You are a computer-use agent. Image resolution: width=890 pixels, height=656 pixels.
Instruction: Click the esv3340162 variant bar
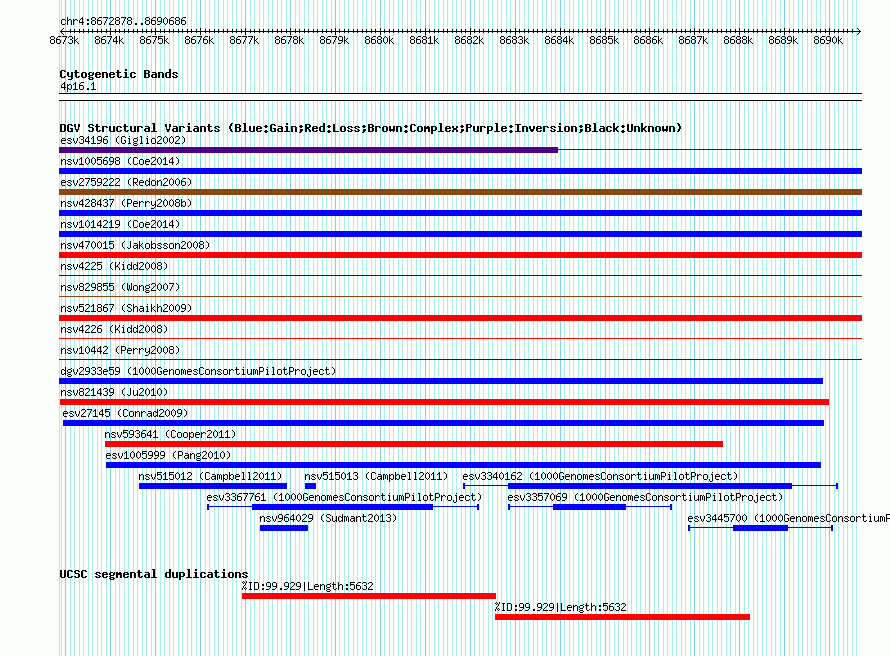coord(650,486)
